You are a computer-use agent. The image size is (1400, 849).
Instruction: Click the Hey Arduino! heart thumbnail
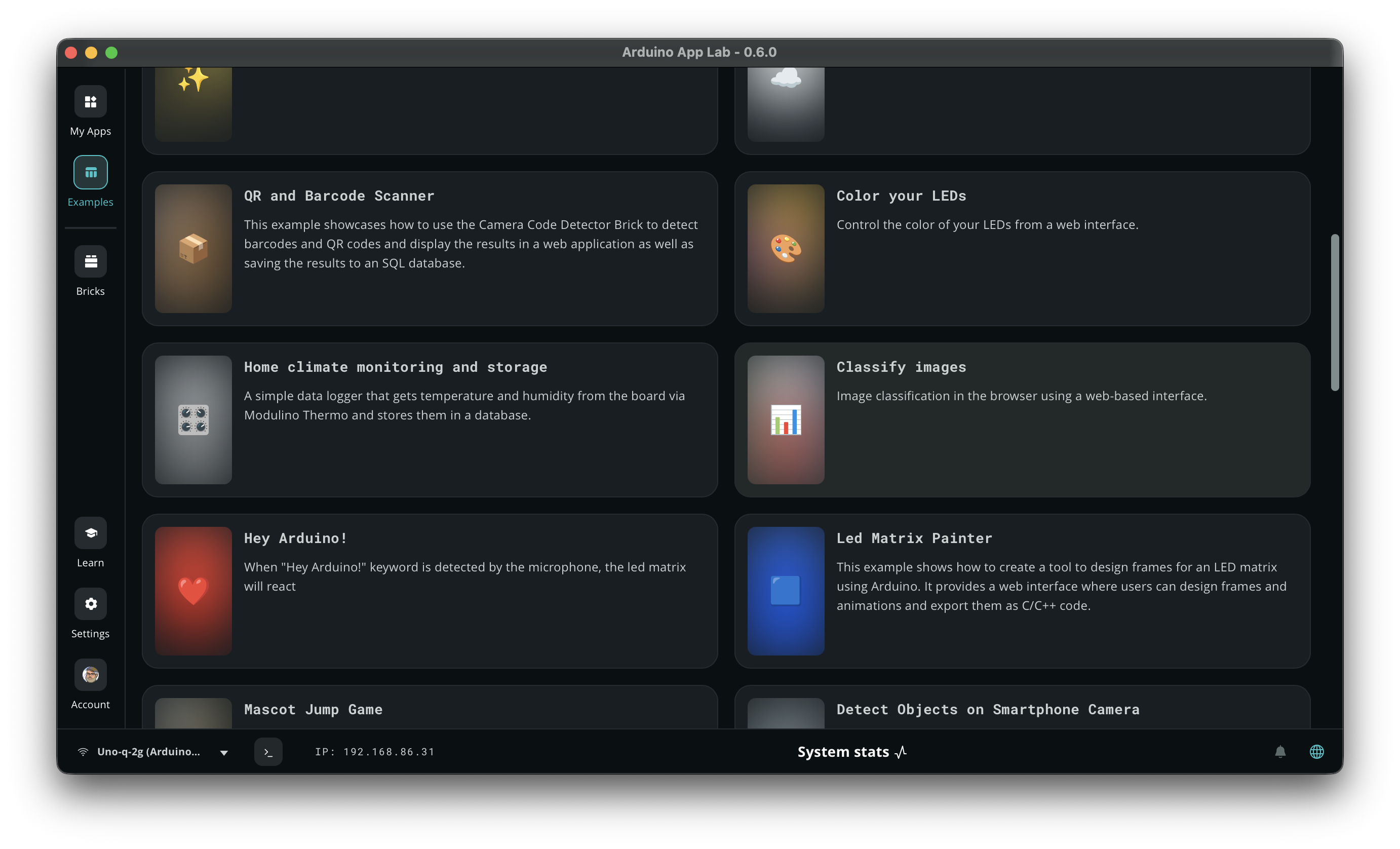(193, 591)
